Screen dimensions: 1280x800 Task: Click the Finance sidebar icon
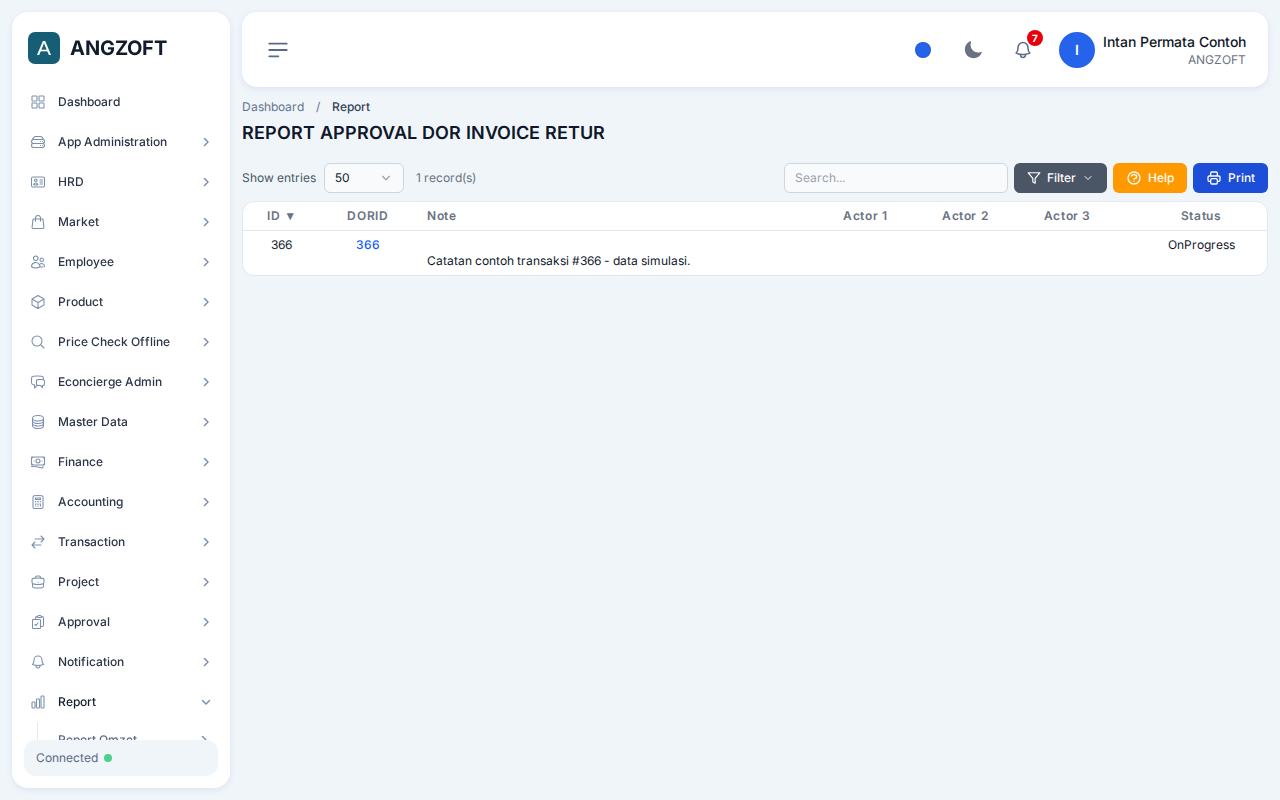38,462
